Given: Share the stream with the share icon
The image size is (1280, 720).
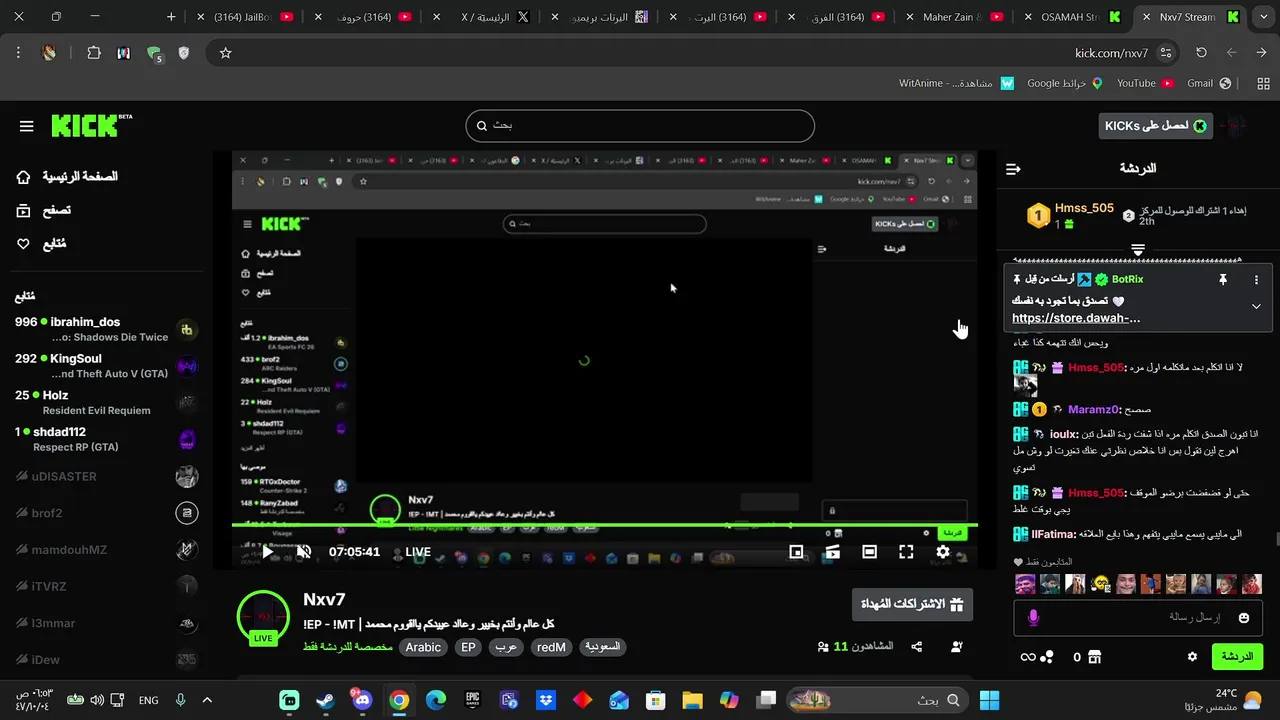Looking at the screenshot, I should click(917, 647).
